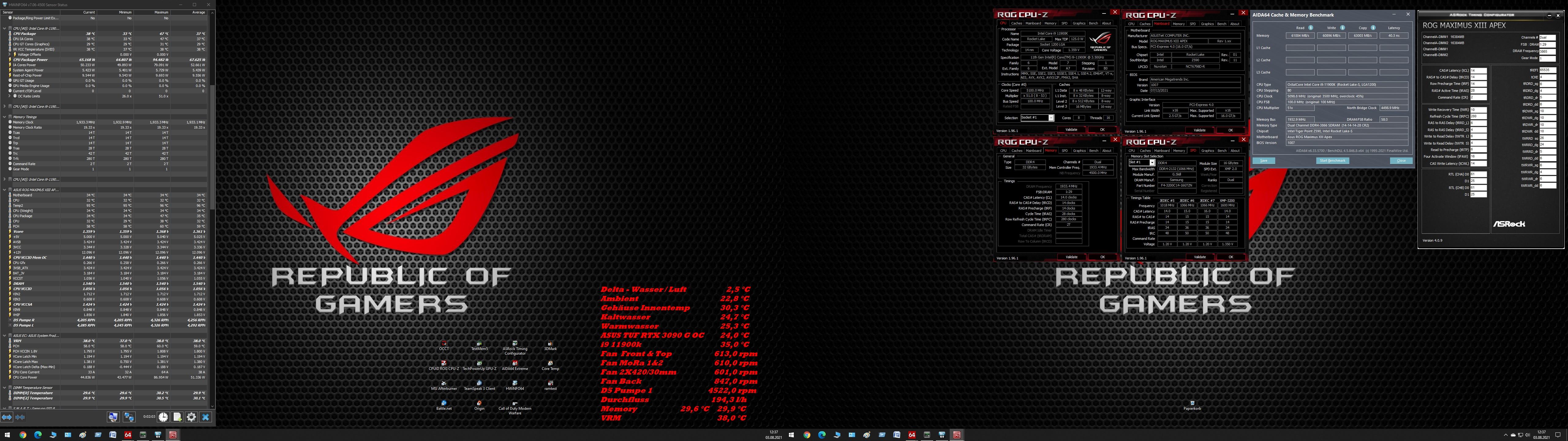The height and width of the screenshot is (441, 1568).
Task: Expand the OC Ratio Limits row
Action: [10, 96]
